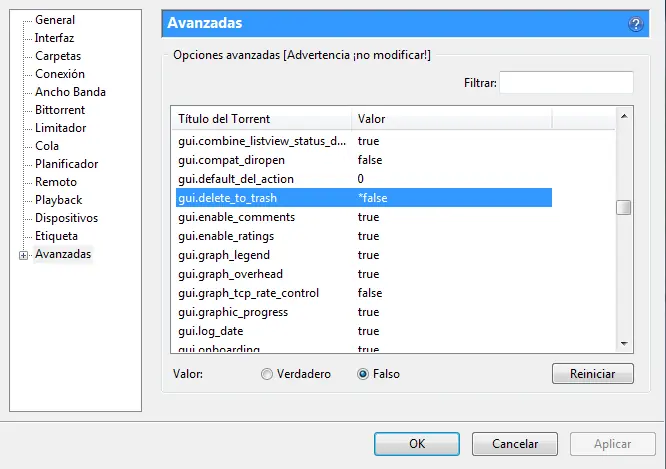
Task: Click the true value of gui.enable_comments
Action: point(368,217)
